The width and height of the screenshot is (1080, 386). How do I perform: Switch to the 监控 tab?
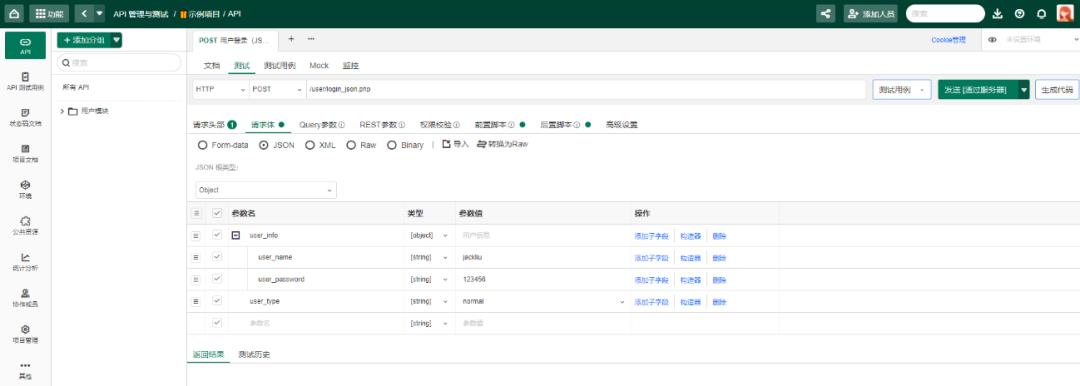pos(351,65)
